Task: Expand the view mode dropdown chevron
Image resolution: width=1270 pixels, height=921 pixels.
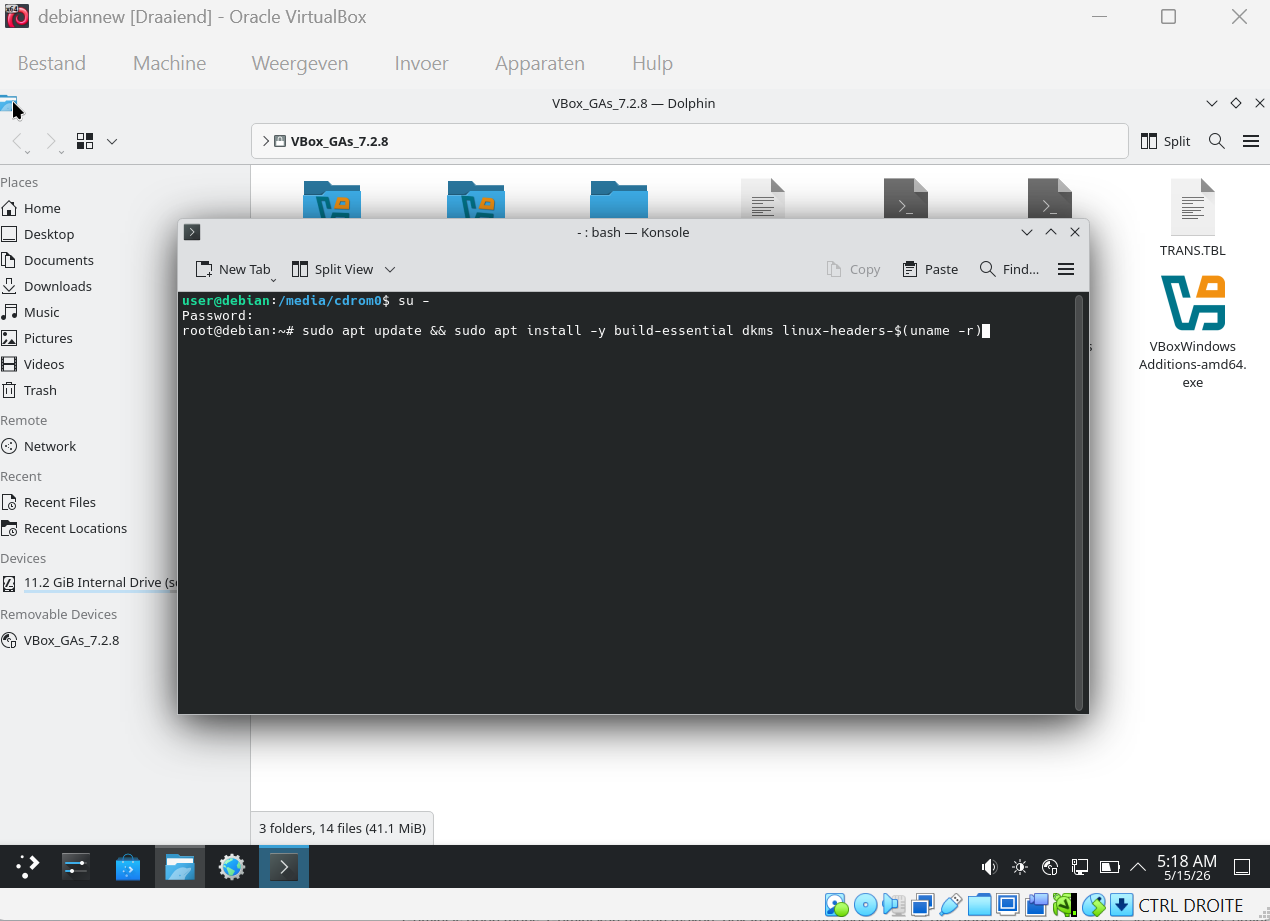Action: click(x=112, y=141)
